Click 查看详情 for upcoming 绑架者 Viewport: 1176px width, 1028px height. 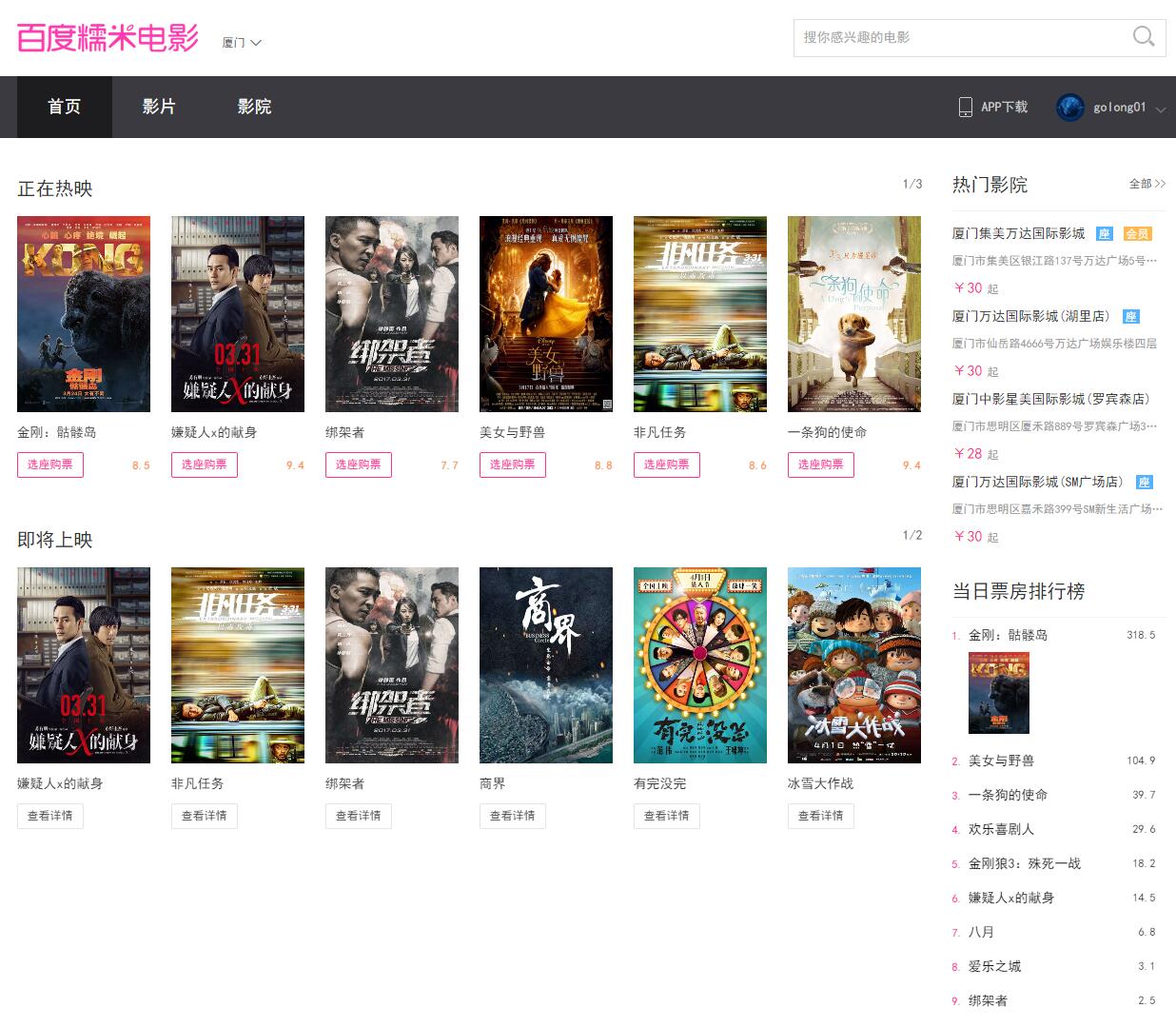pos(359,816)
